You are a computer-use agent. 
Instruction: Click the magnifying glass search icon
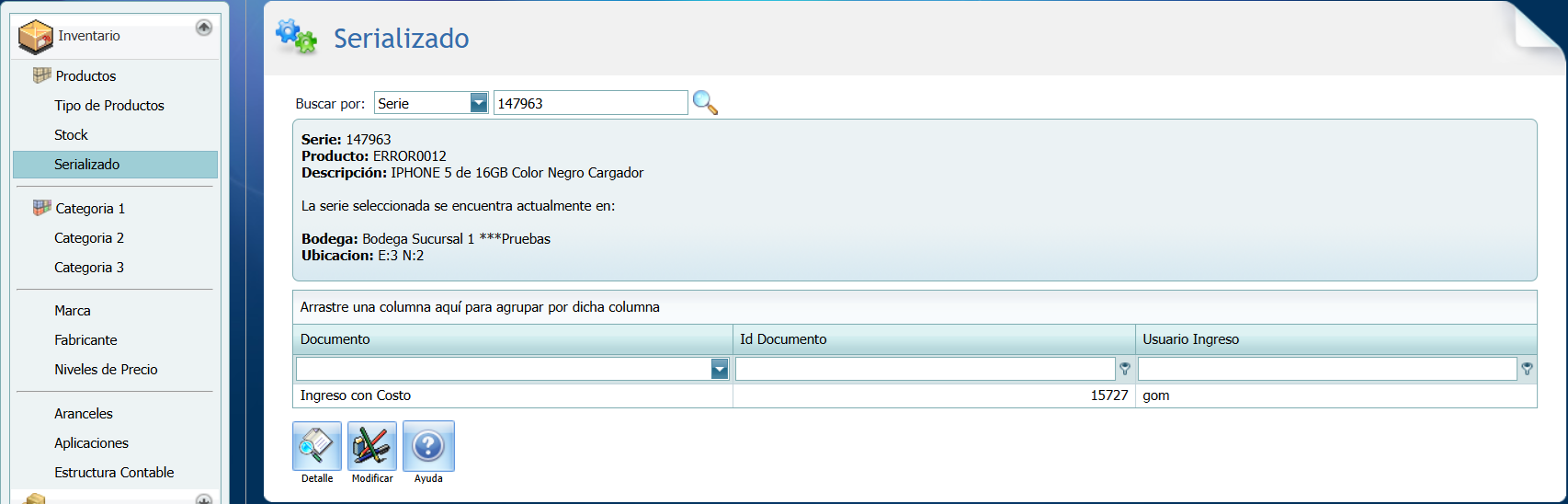coord(705,103)
